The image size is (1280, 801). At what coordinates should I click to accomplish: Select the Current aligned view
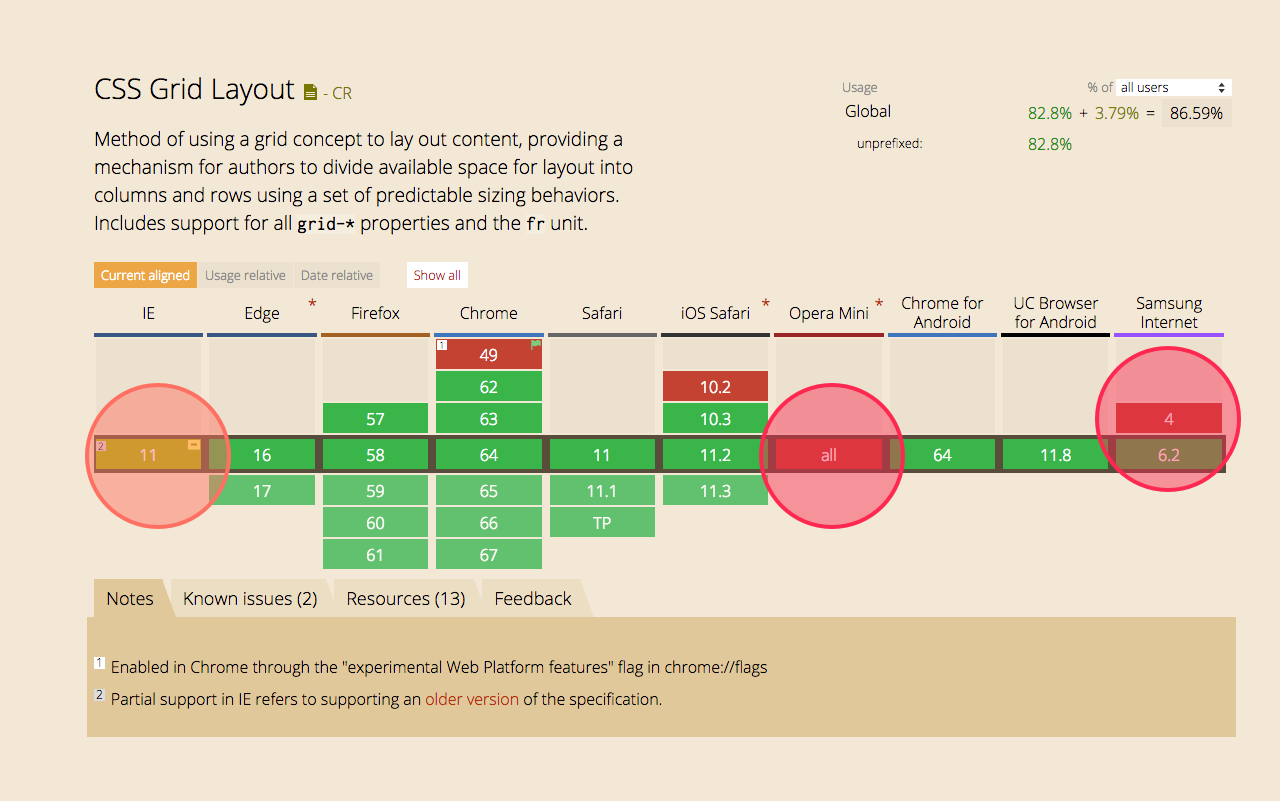pos(145,275)
